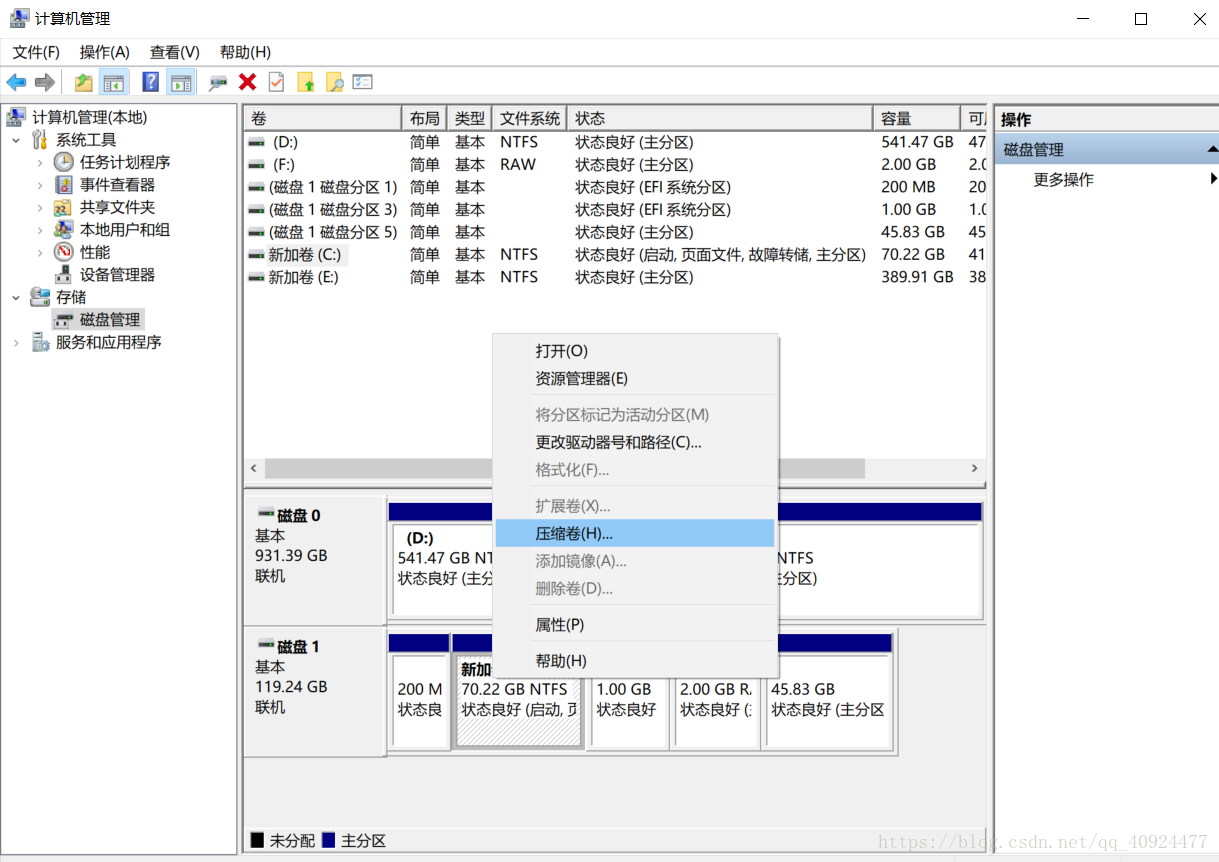1219x862 pixels.
Task: Expand the 事件查看器 node arrow
Action: (x=40, y=185)
